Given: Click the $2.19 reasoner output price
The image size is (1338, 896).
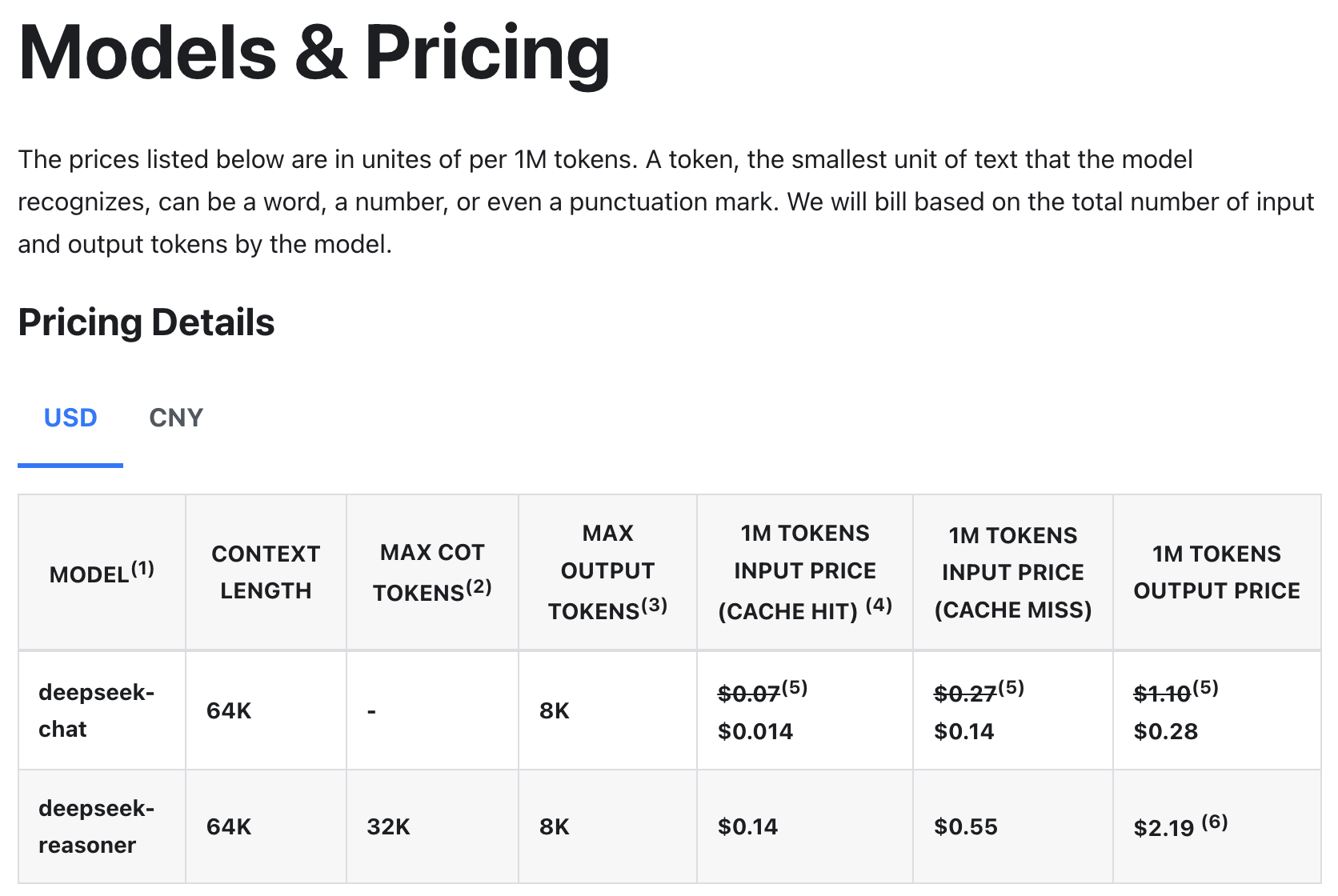Looking at the screenshot, I should point(1164,827).
